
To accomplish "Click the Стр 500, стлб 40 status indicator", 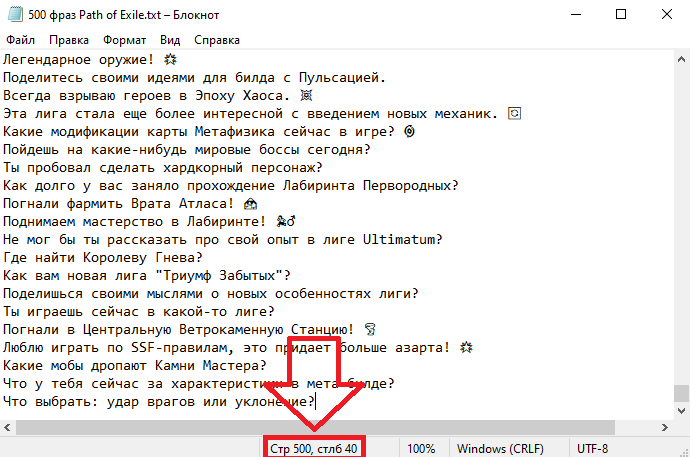I will point(314,449).
